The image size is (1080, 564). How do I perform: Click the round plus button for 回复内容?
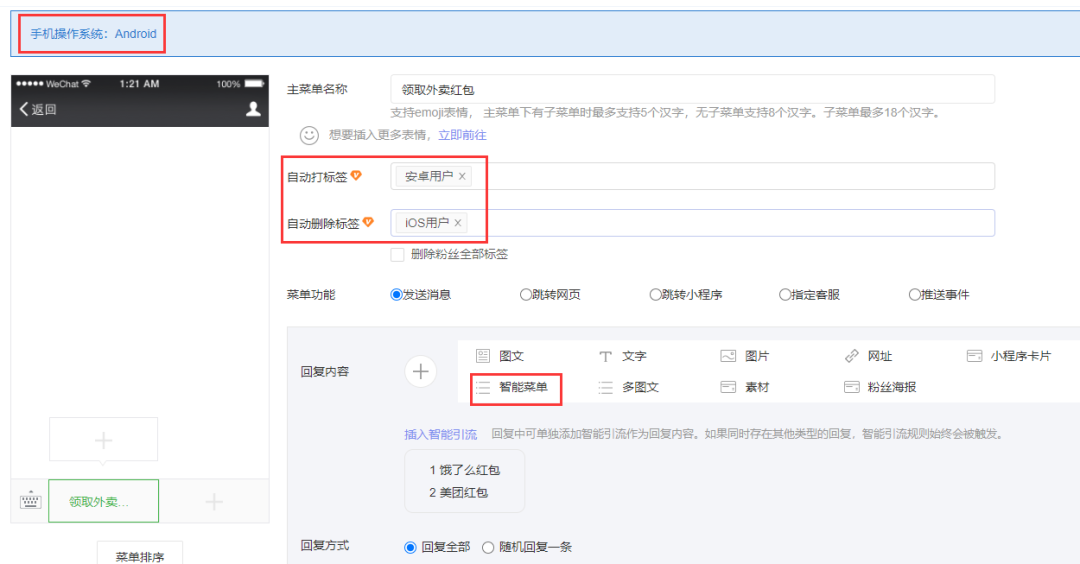(420, 371)
